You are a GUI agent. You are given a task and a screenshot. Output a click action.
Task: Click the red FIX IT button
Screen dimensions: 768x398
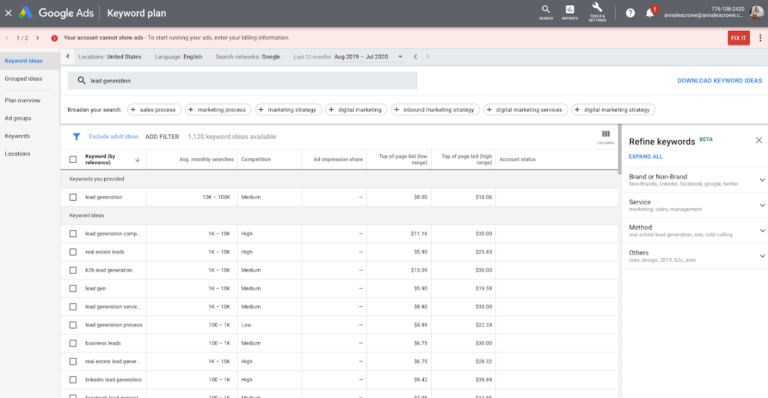[x=739, y=38]
